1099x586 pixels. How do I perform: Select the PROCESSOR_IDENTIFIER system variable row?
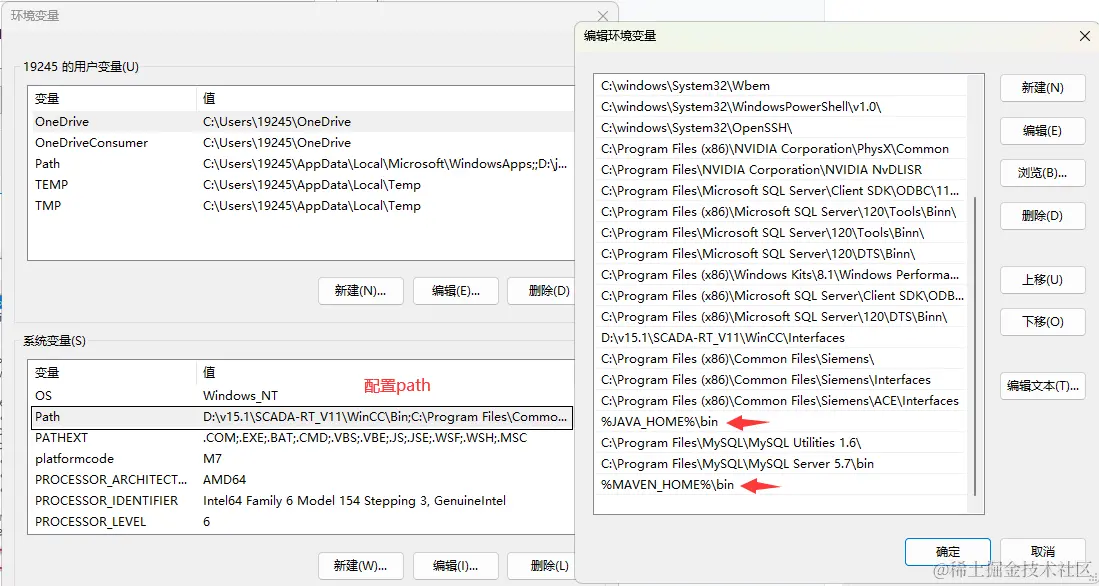point(301,501)
